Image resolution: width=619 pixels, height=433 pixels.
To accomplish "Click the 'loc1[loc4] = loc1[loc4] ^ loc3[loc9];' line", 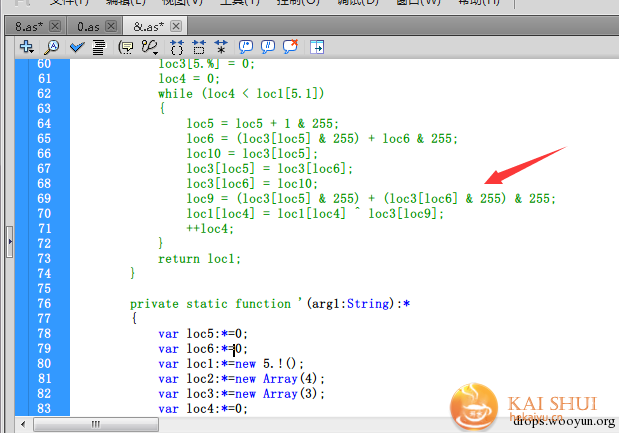I will tap(315, 214).
